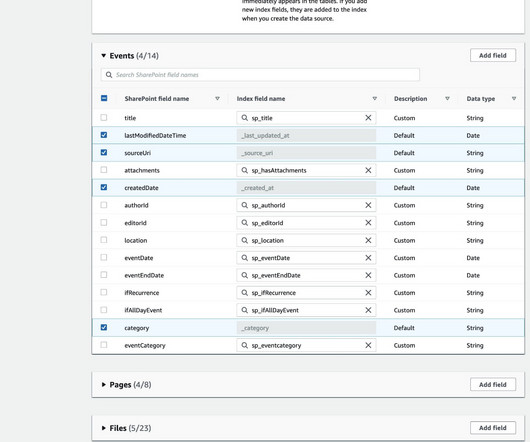Click search icon in sp_eventEndDate field
Viewport: 530px width, 442px height.
pyautogui.click(x=244, y=275)
